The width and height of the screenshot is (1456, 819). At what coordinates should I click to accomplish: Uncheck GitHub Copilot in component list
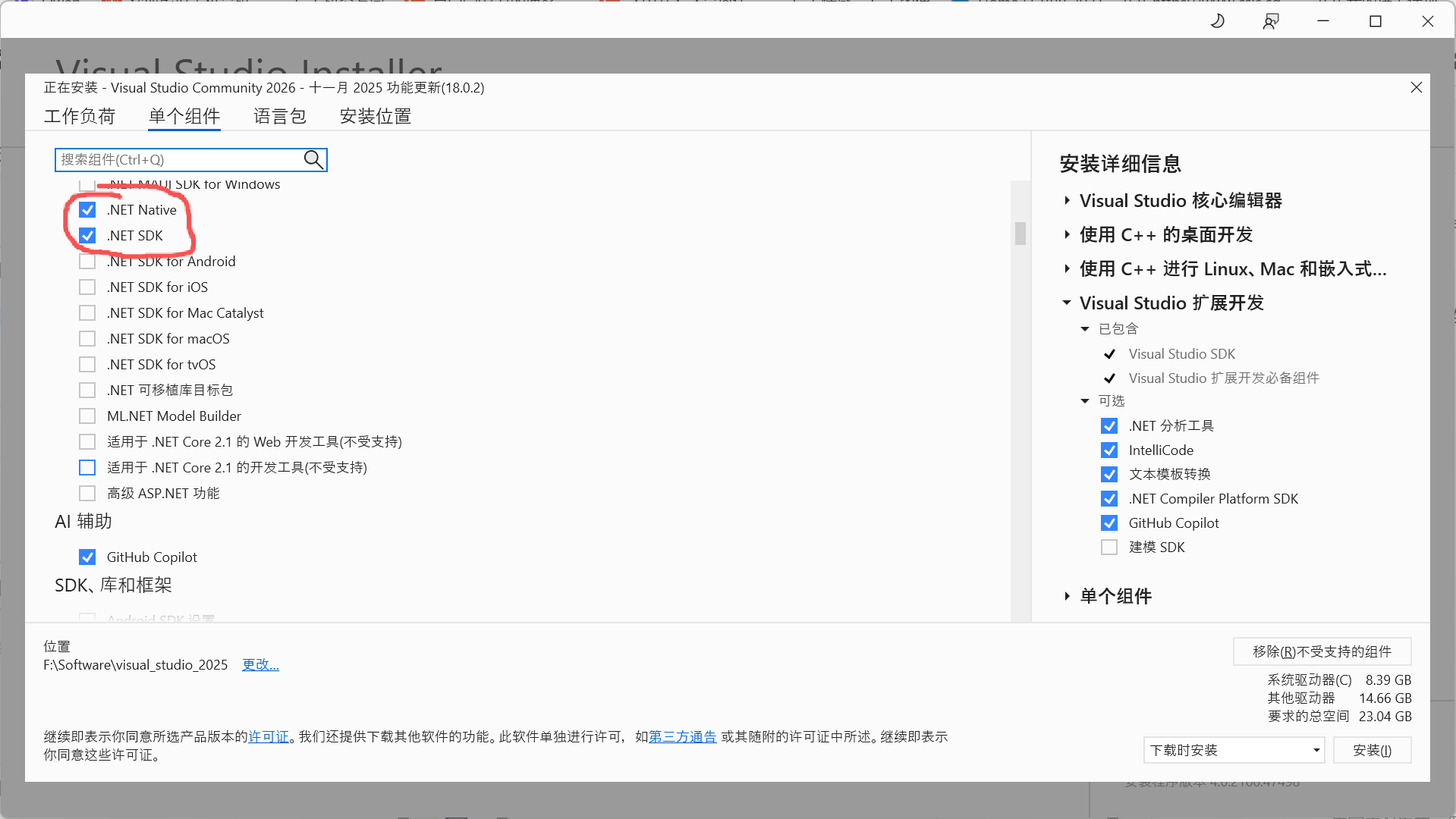[x=87, y=557]
